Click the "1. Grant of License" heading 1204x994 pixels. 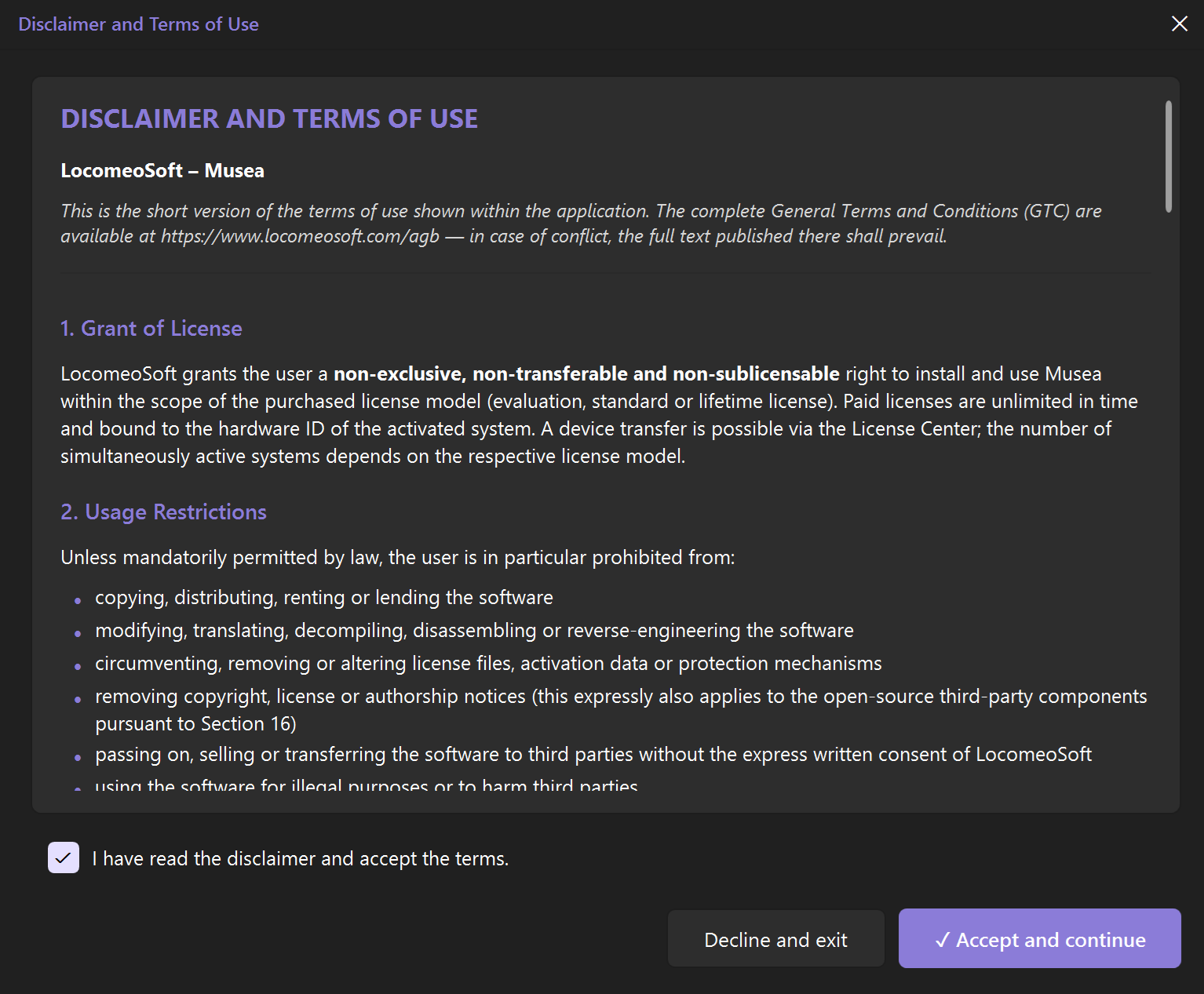(x=151, y=328)
